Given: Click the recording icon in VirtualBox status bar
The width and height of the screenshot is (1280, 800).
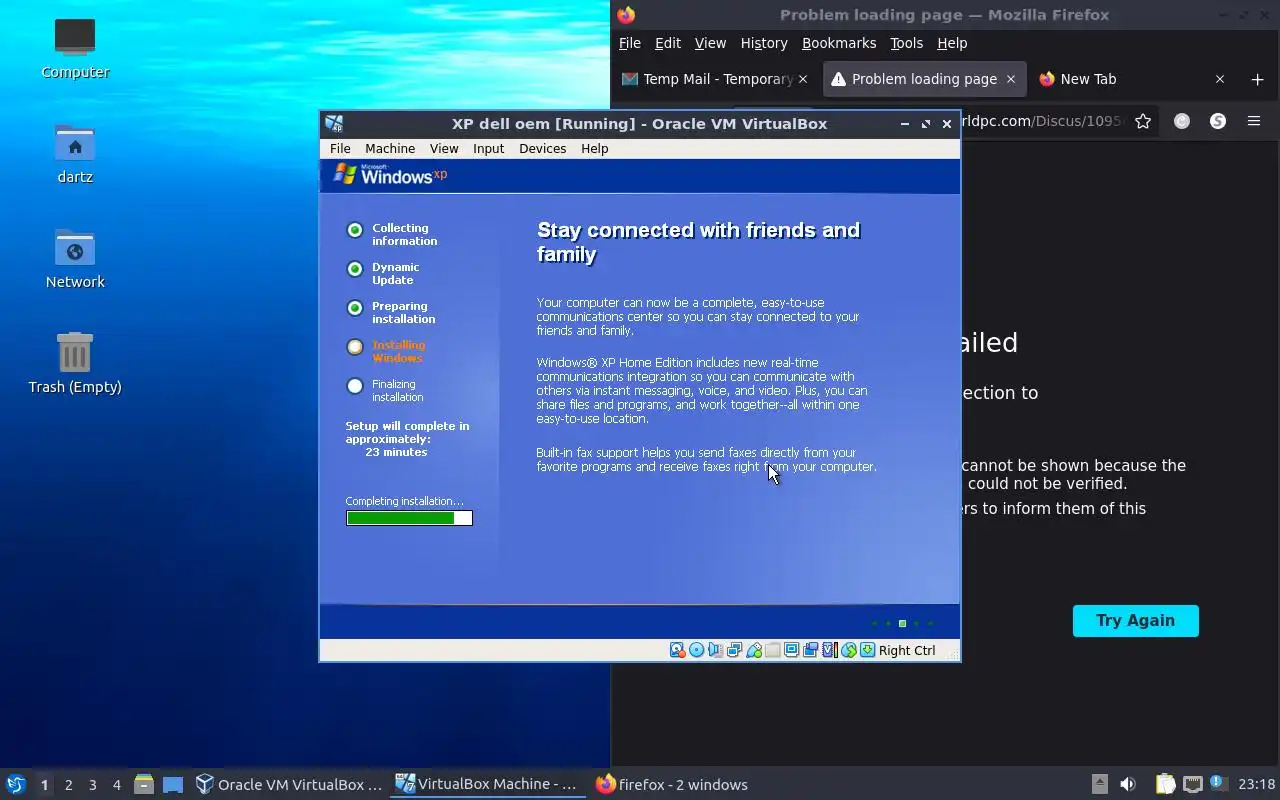Looking at the screenshot, I should (811, 650).
